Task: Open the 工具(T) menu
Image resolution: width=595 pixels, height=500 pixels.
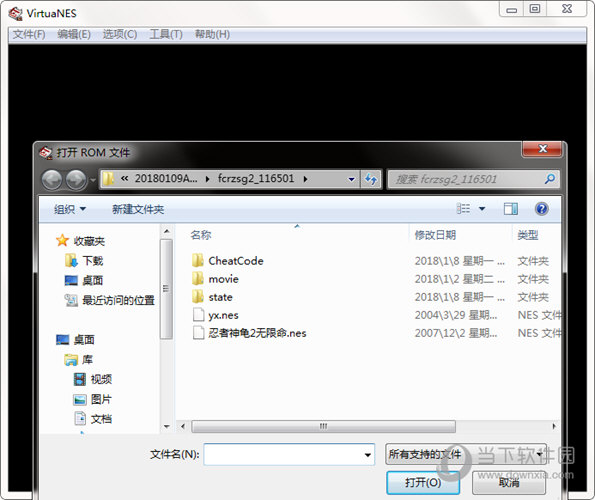Action: pyautogui.click(x=166, y=35)
